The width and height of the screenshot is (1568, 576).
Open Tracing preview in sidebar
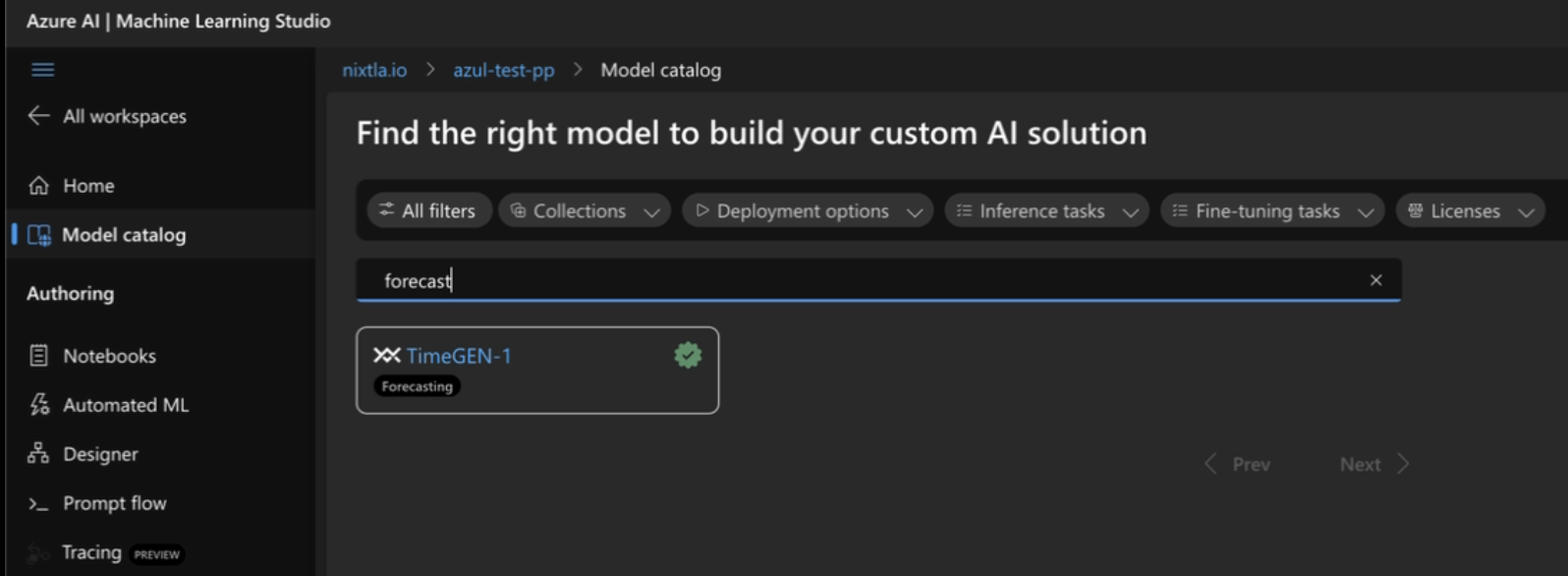point(92,552)
